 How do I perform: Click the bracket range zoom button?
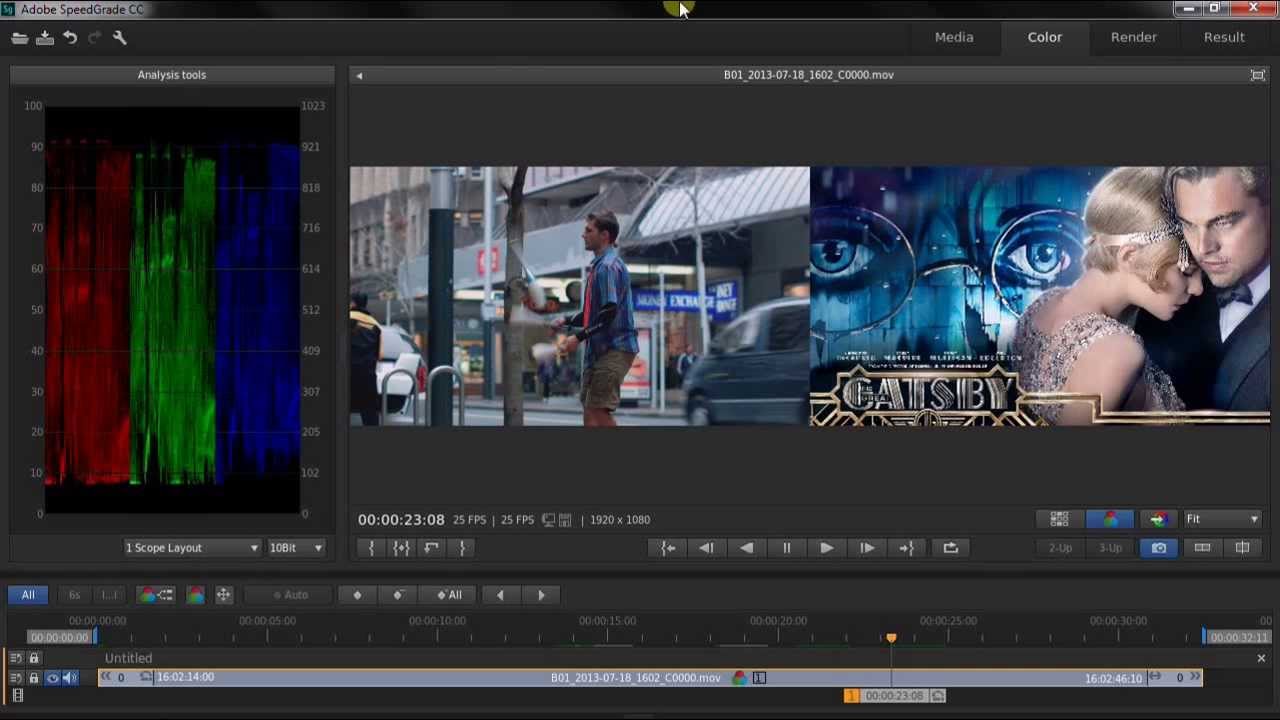click(109, 595)
